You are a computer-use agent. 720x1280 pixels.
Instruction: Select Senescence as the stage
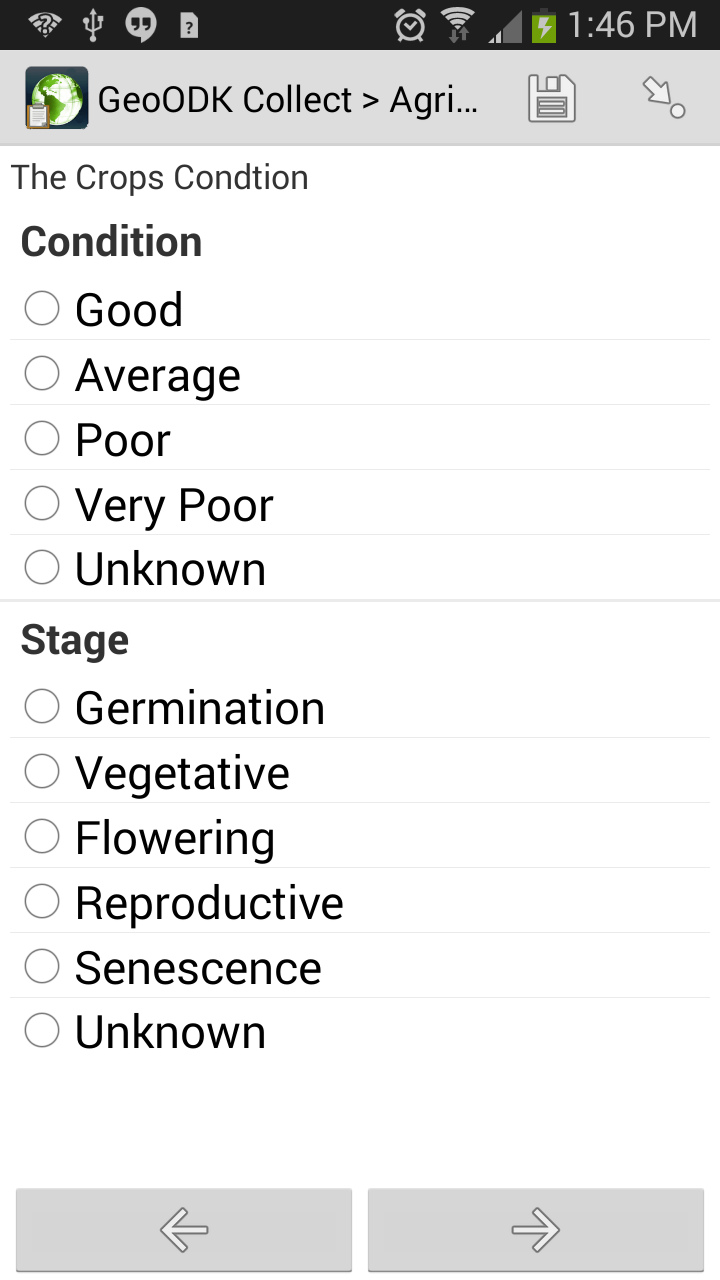(x=42, y=967)
